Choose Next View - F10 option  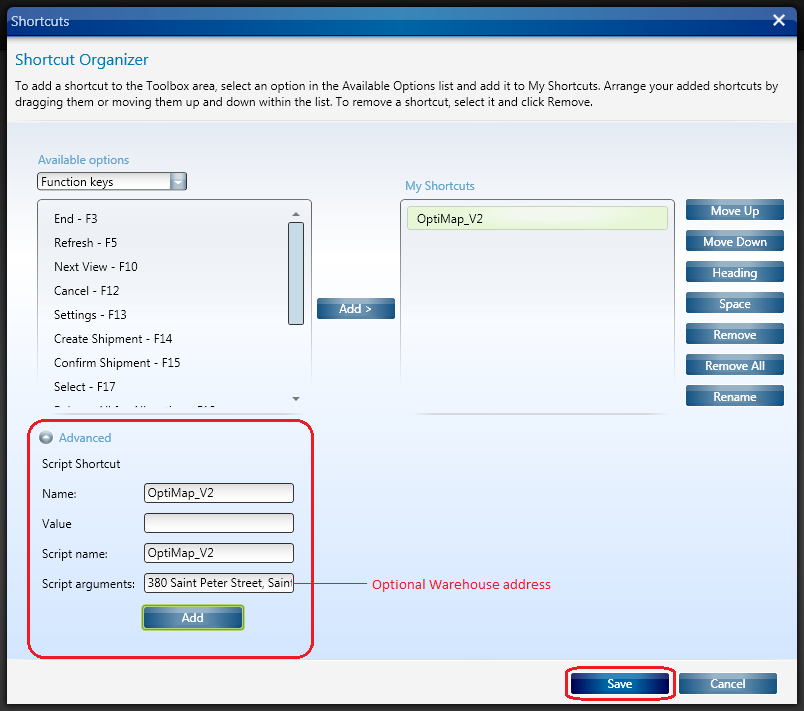tap(96, 267)
